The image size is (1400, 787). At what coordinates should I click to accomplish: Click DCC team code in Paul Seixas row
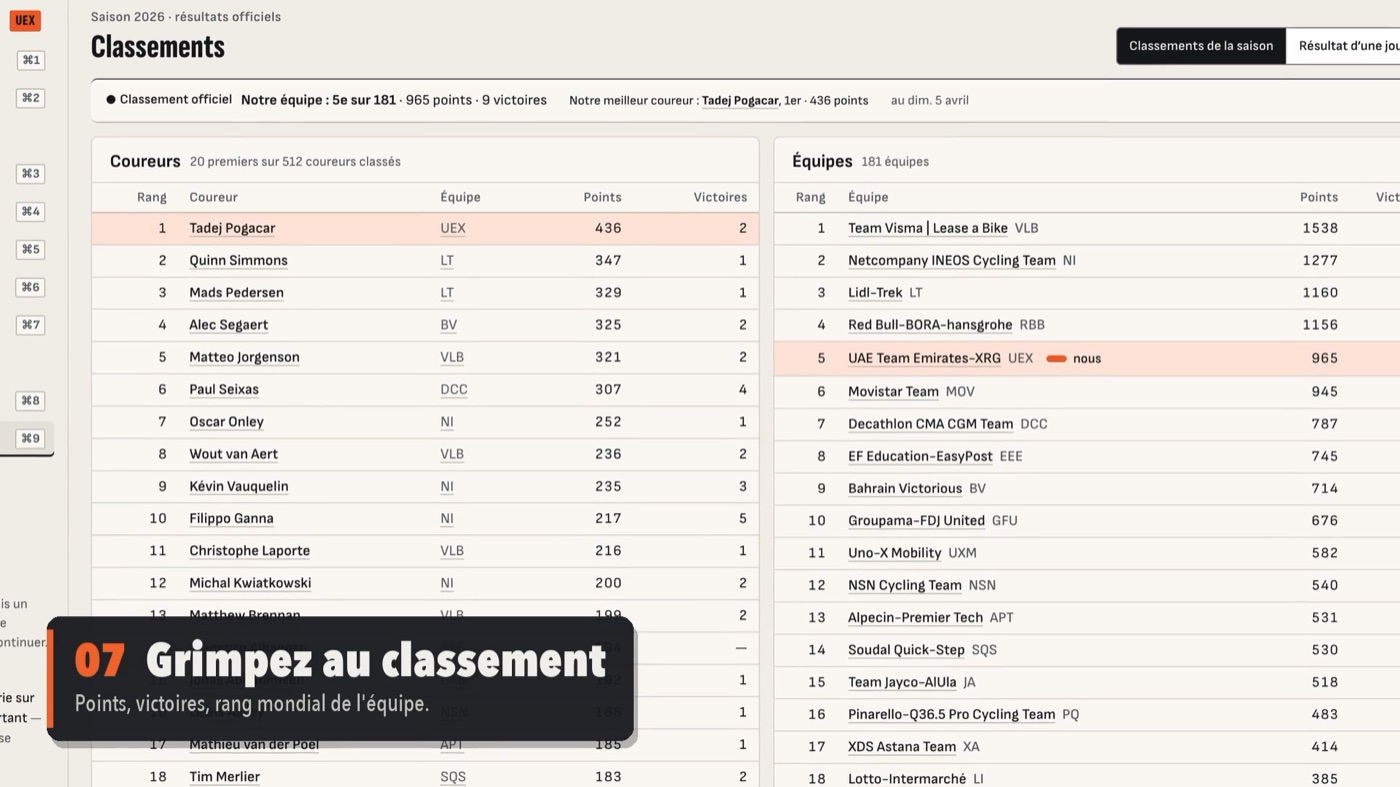click(x=454, y=390)
